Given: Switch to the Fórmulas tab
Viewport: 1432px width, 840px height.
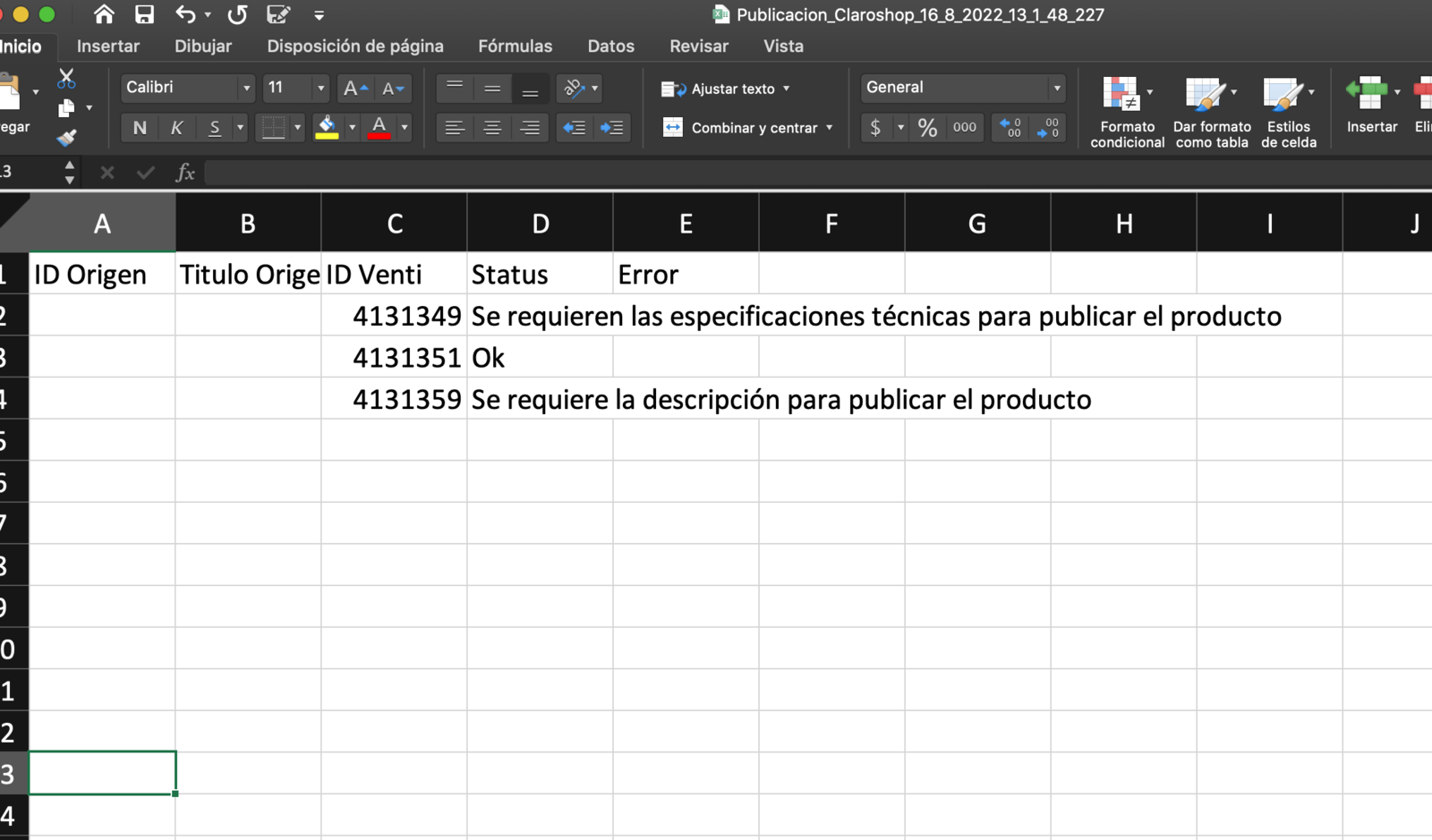Looking at the screenshot, I should pyautogui.click(x=515, y=47).
